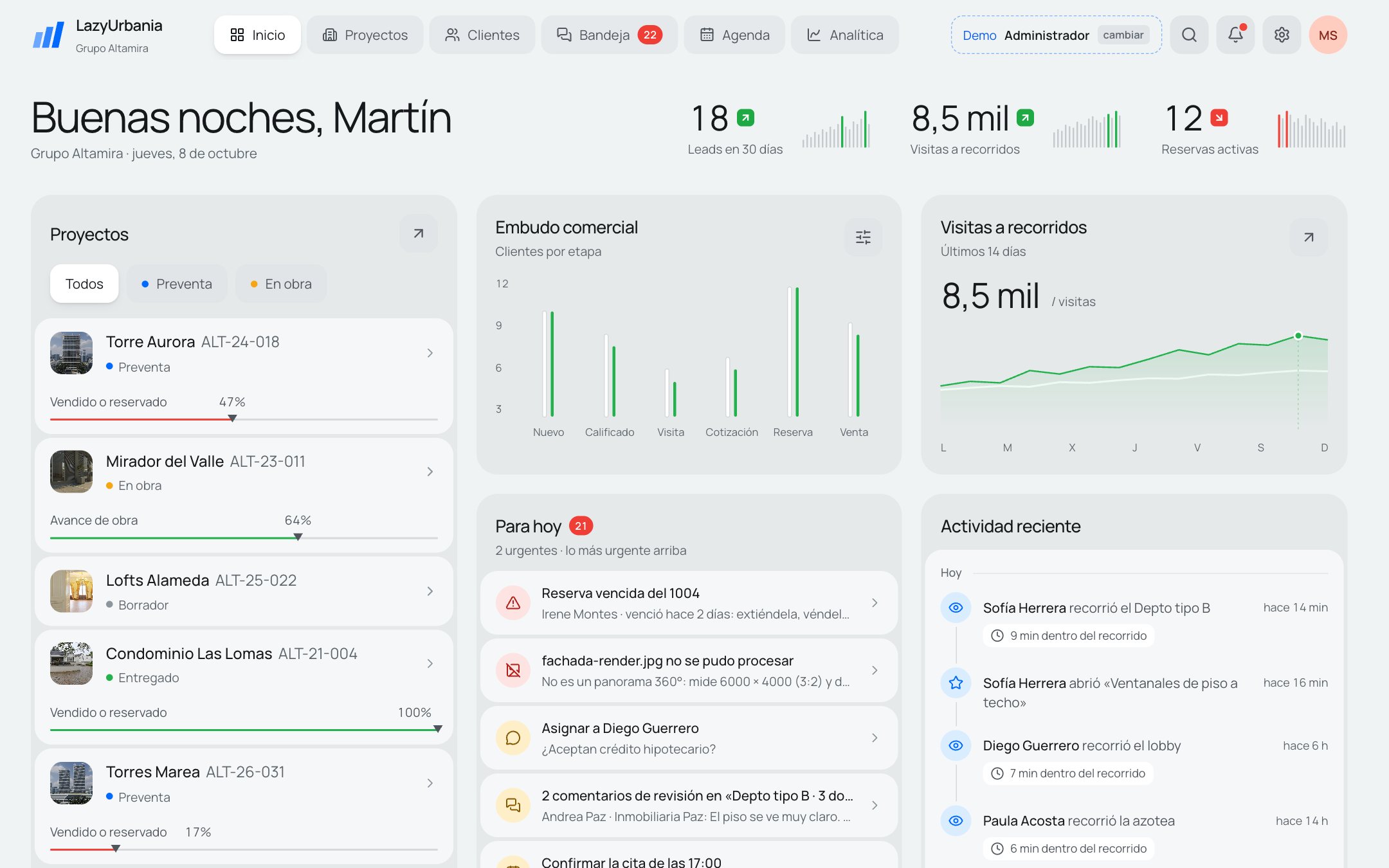This screenshot has height=868, width=1389.
Task: Click the MS user avatar
Action: coord(1328,35)
